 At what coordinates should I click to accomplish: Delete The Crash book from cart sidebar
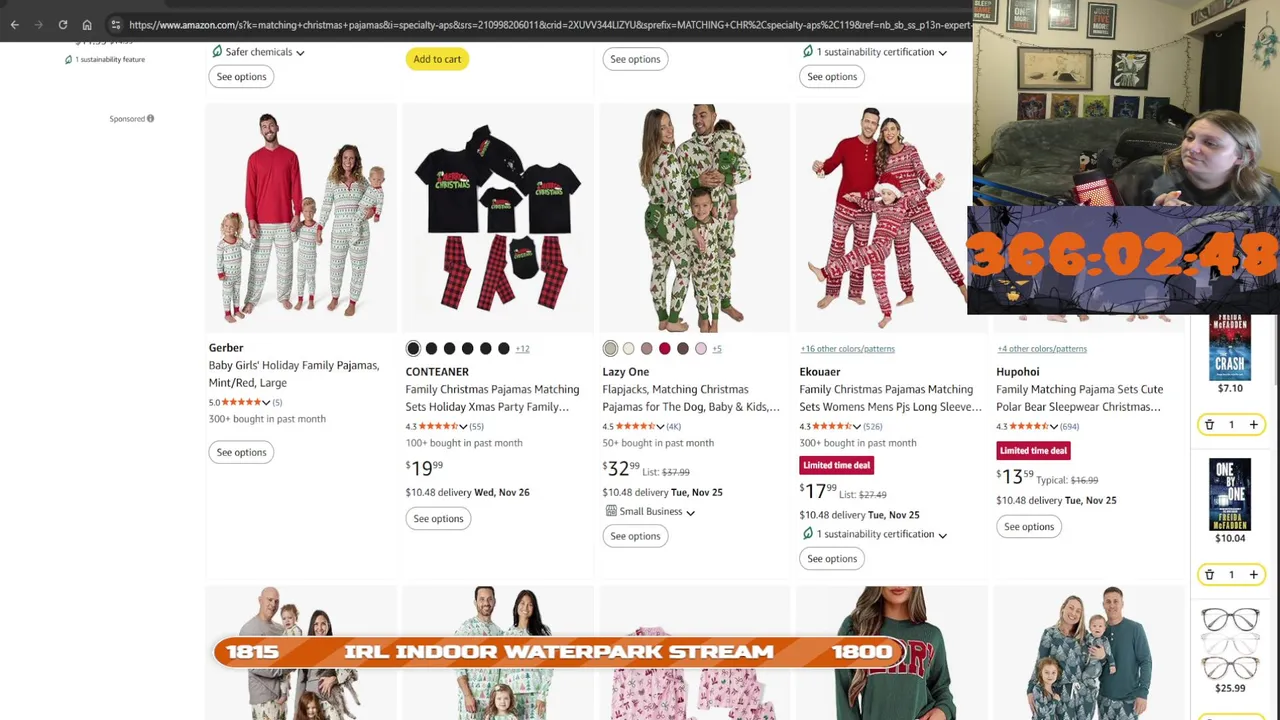1209,425
